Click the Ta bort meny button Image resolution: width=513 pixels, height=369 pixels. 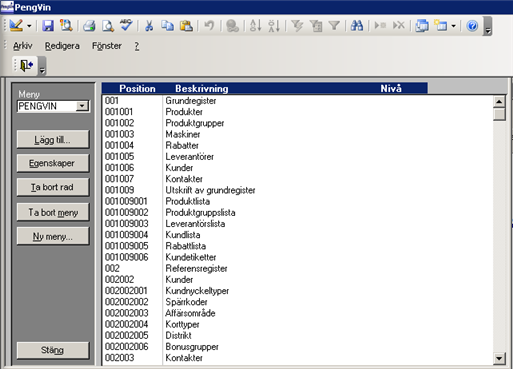(x=53, y=212)
